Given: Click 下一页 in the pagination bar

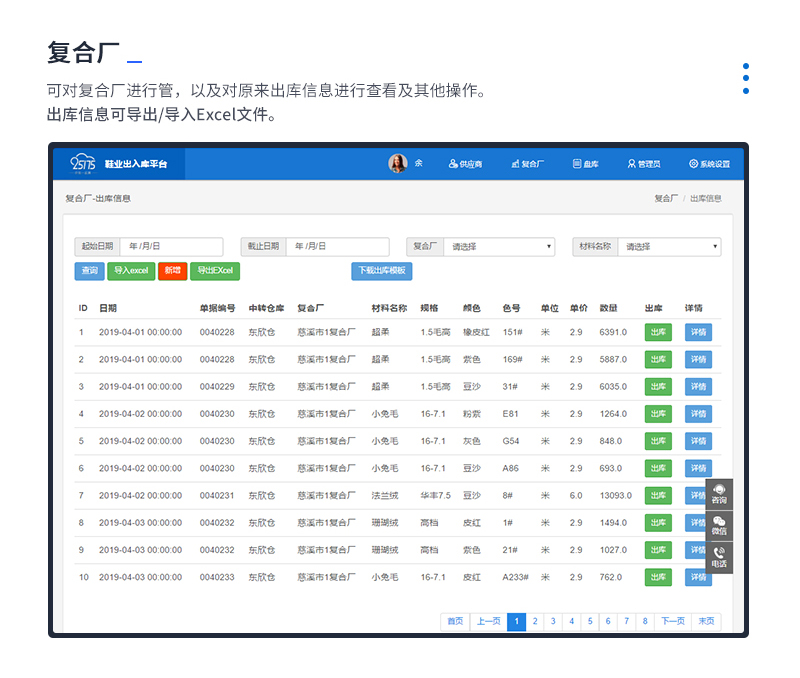Looking at the screenshot, I should pos(673,621).
